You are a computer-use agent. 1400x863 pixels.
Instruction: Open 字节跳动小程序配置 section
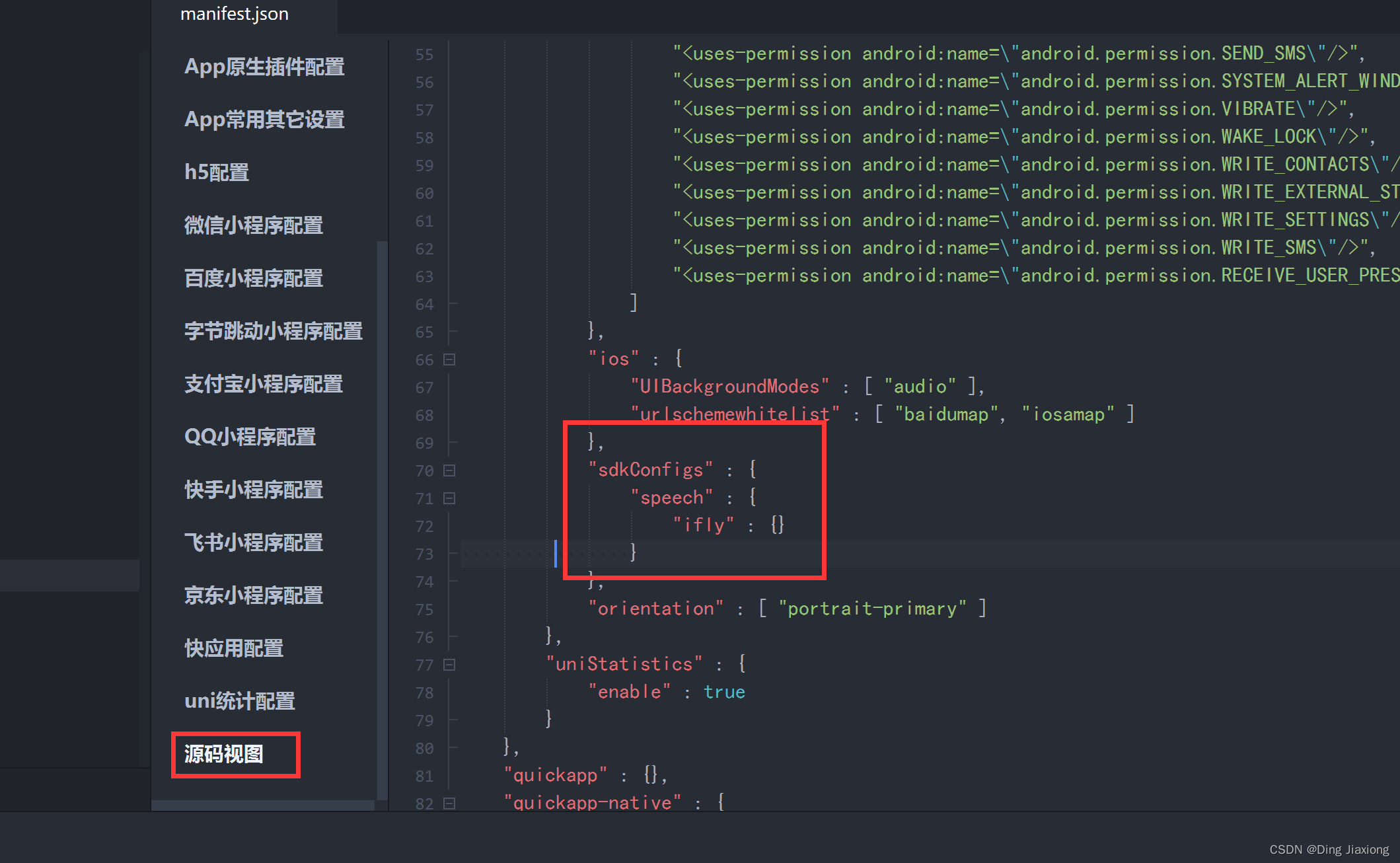tap(274, 331)
